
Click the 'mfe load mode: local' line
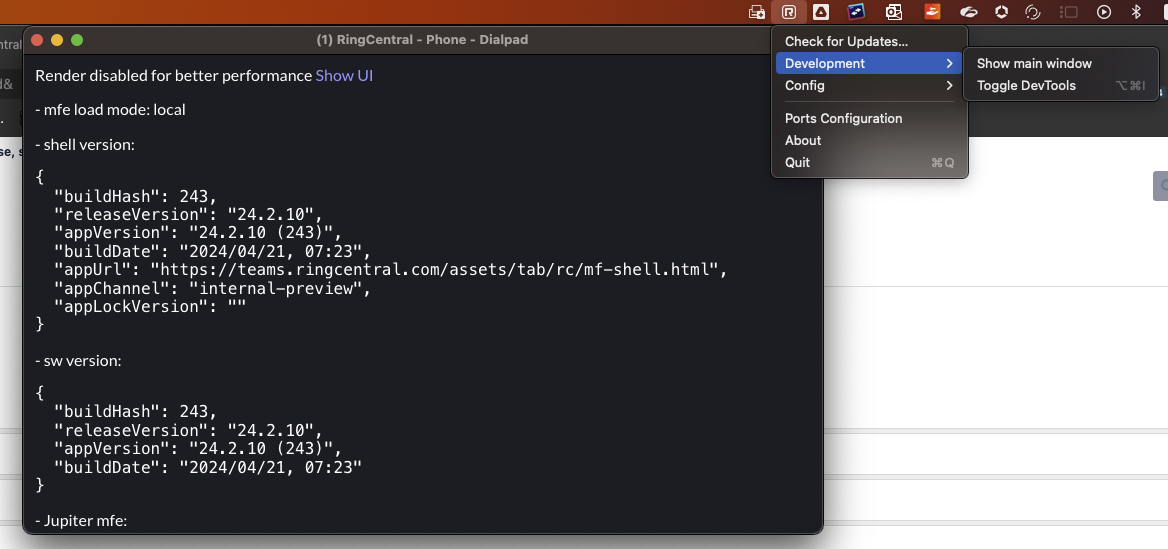coord(110,110)
